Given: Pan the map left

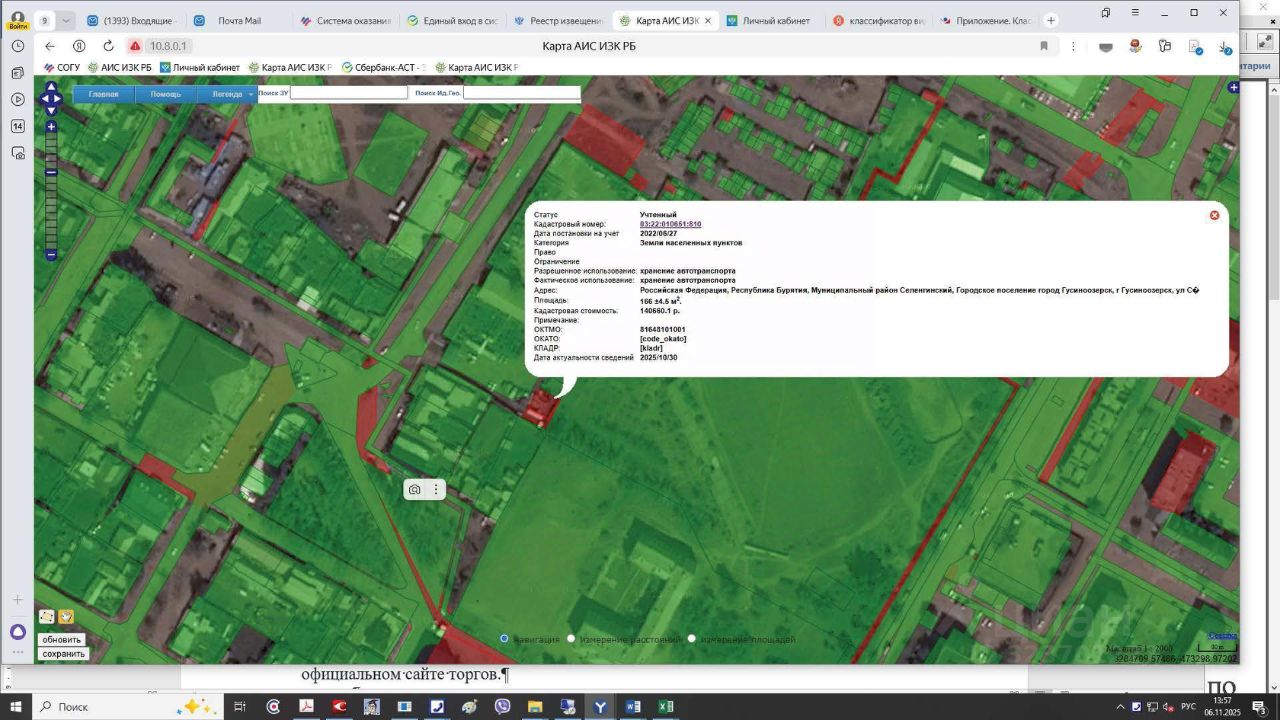Looking at the screenshot, I should [x=43, y=98].
